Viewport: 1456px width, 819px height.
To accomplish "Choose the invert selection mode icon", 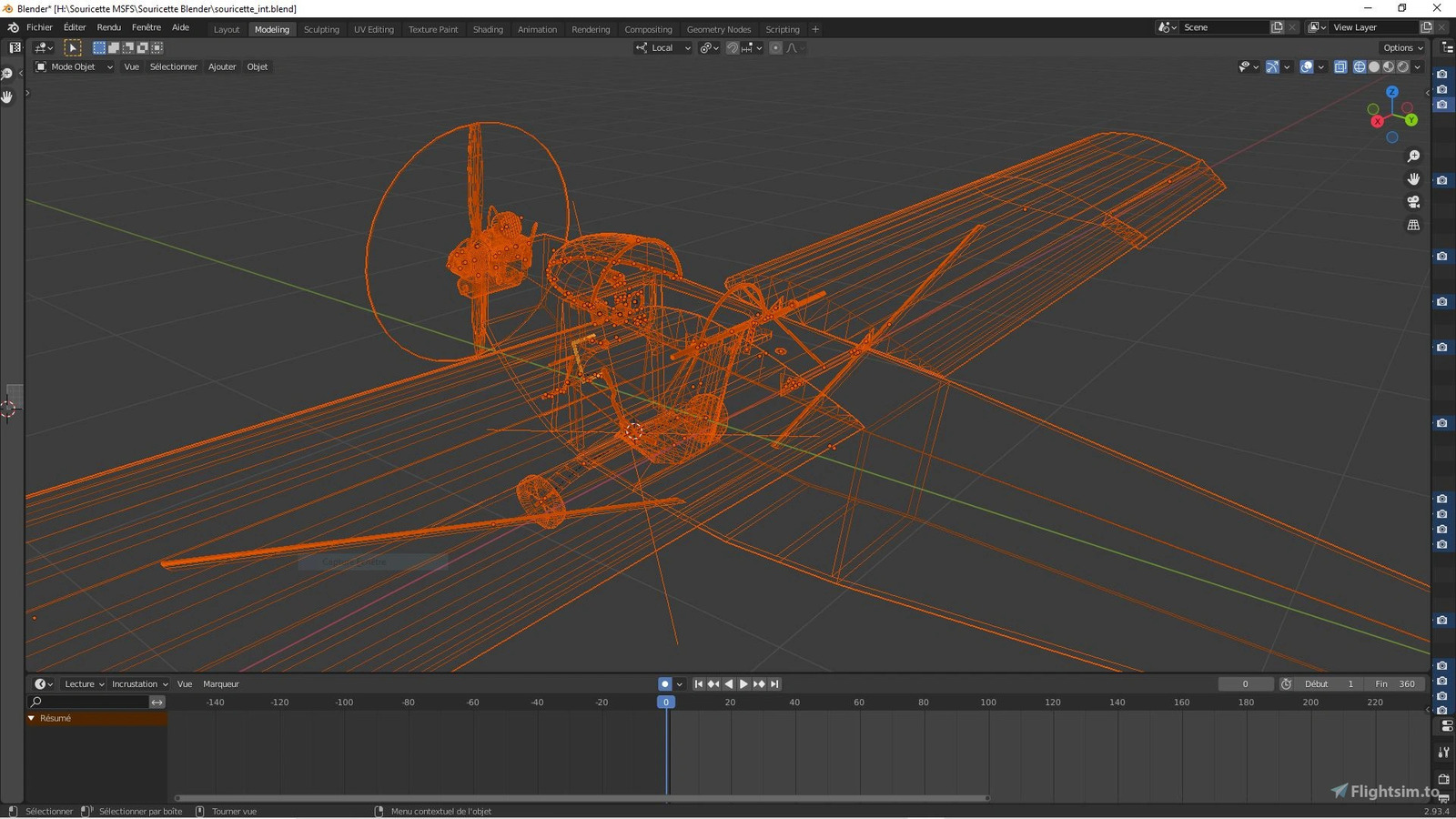I will [143, 47].
